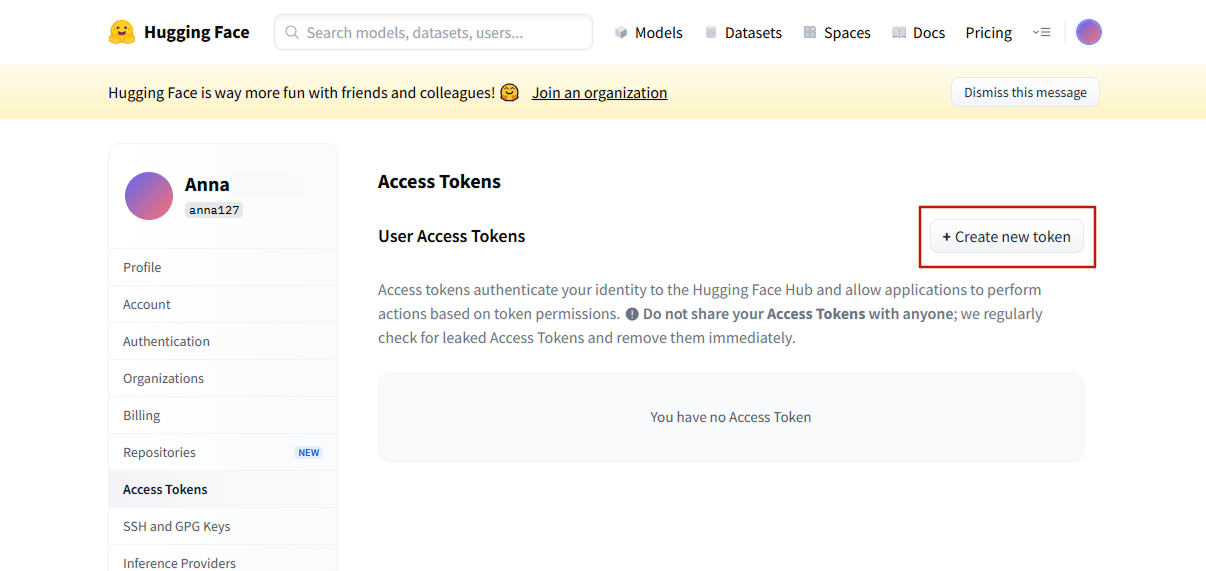Click the hugging emoji in banner
Screen dimensions: 1206x571
pos(510,93)
